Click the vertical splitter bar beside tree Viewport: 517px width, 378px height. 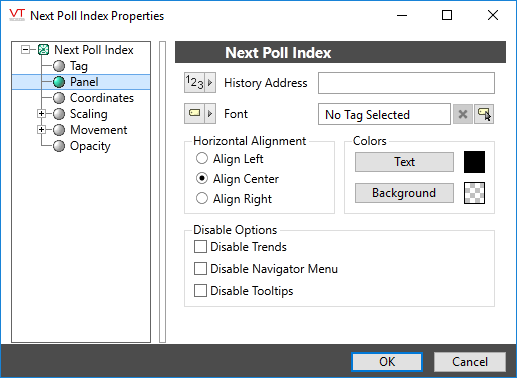pyautogui.click(x=162, y=192)
